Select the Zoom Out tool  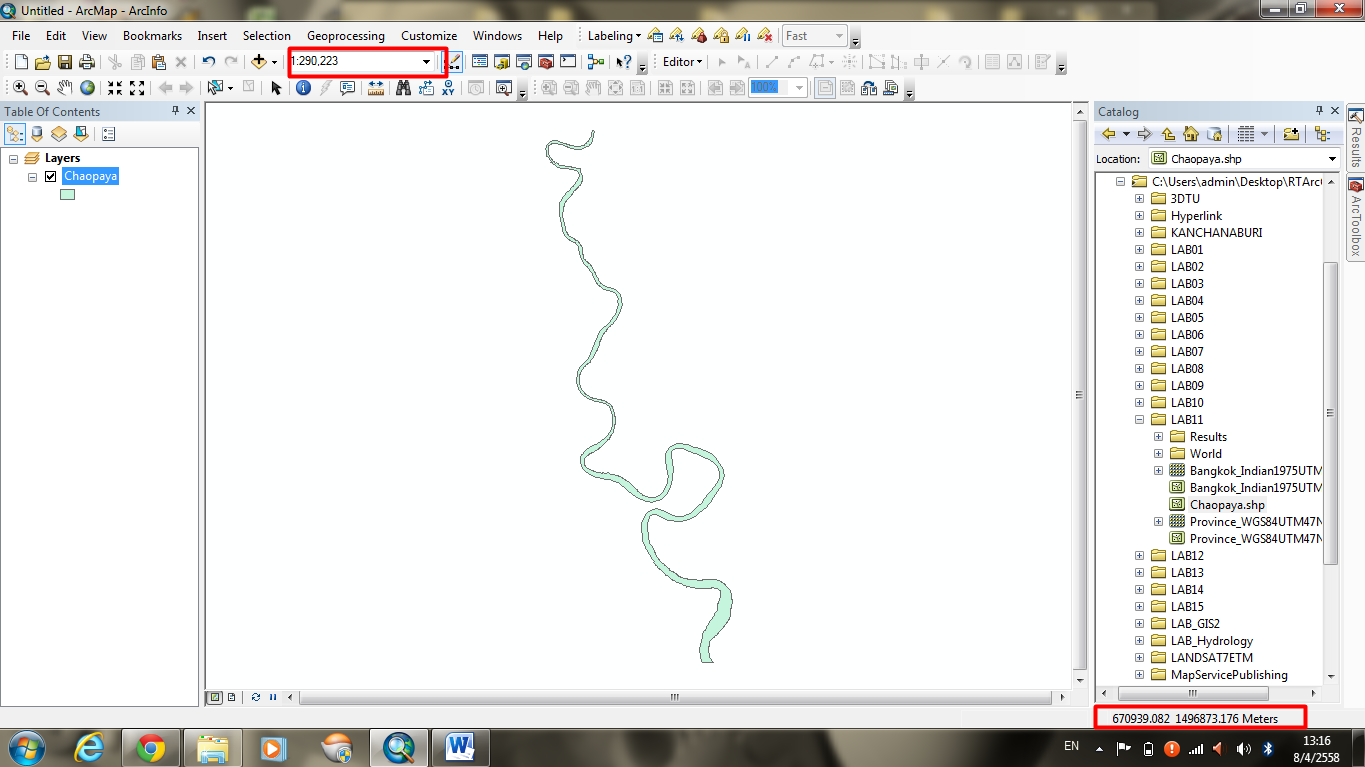(42, 88)
